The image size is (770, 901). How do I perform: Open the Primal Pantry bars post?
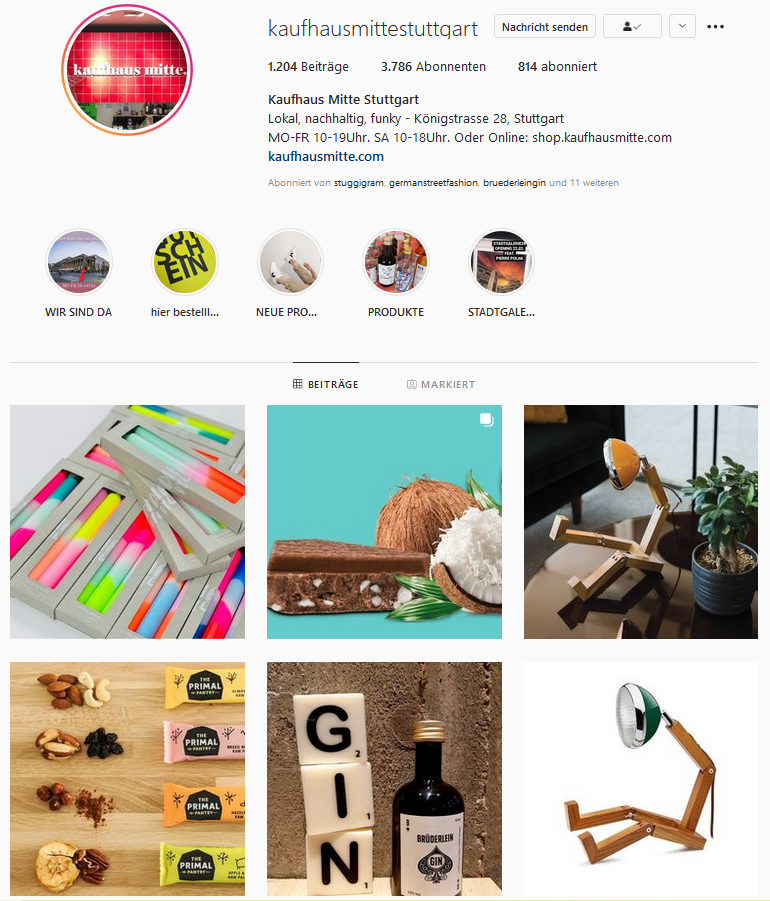[128, 779]
